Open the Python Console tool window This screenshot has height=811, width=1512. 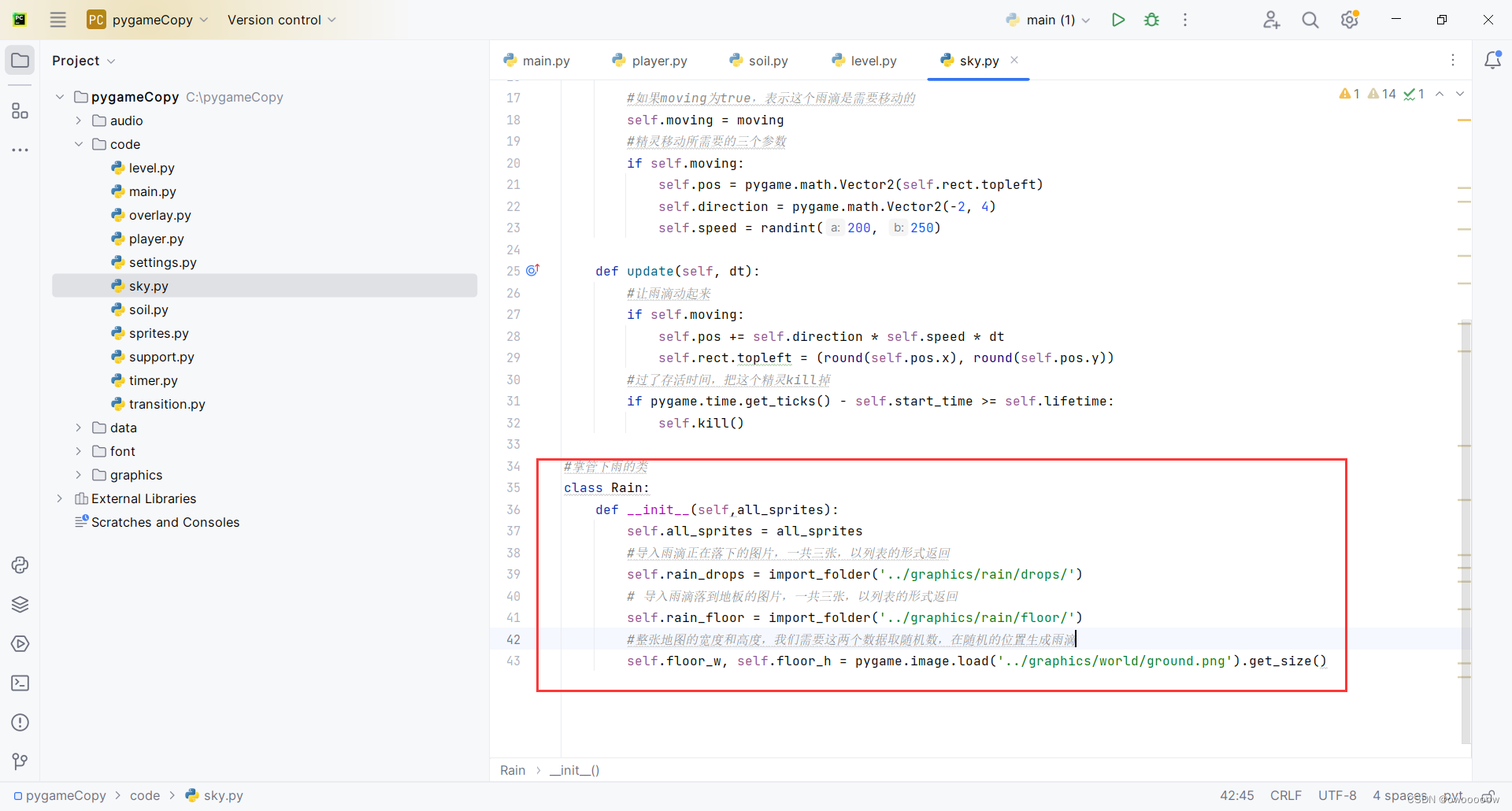20,565
